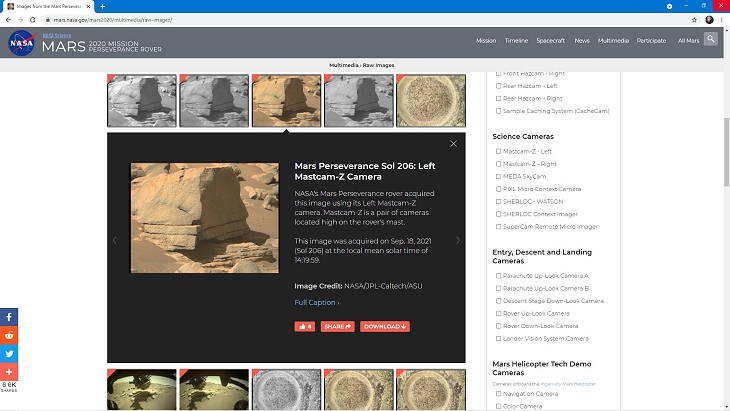Image resolution: width=730 pixels, height=411 pixels.
Task: Select the highlighted color rock thumbnail
Action: [x=286, y=101]
